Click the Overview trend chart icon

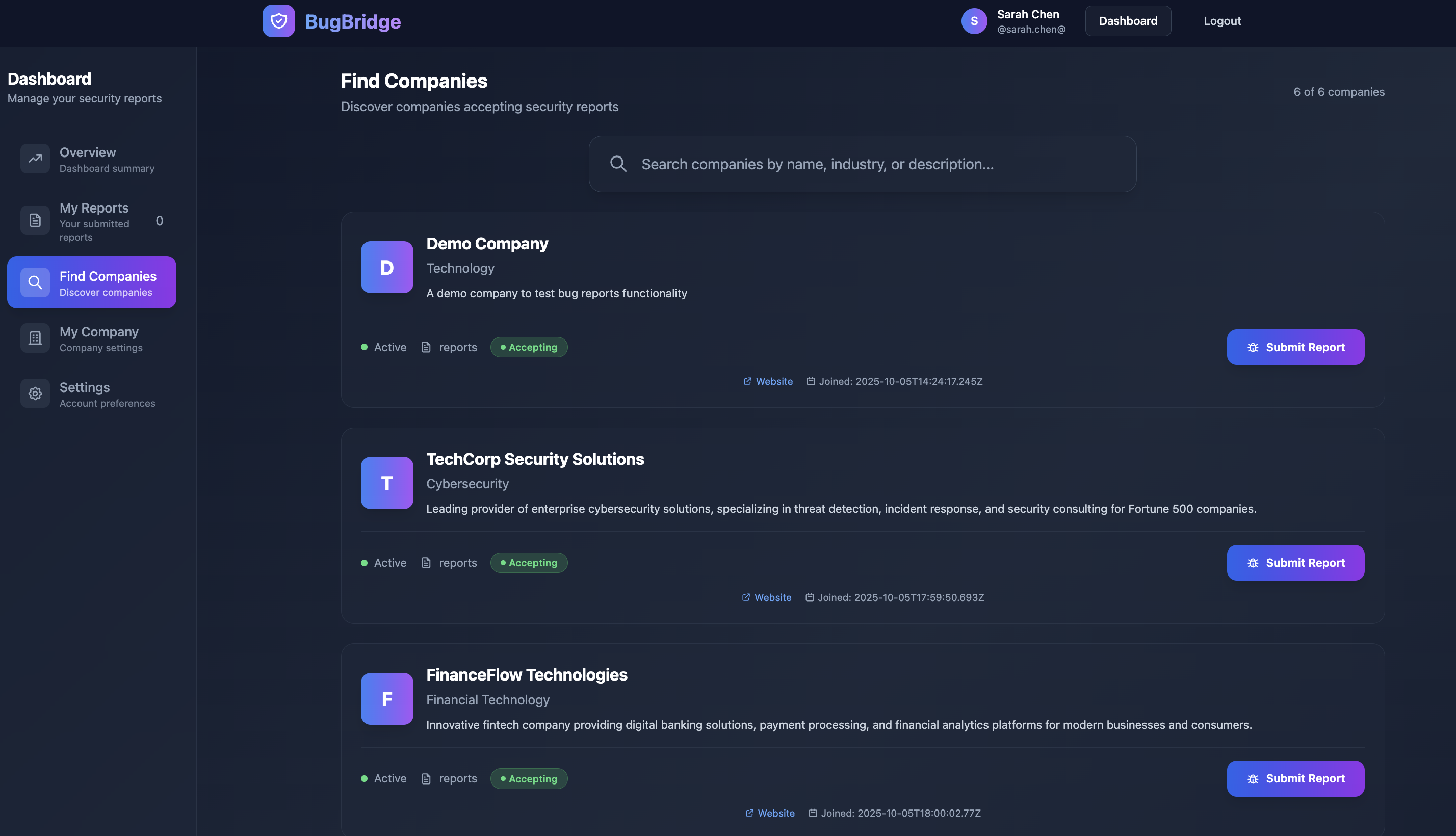click(35, 159)
